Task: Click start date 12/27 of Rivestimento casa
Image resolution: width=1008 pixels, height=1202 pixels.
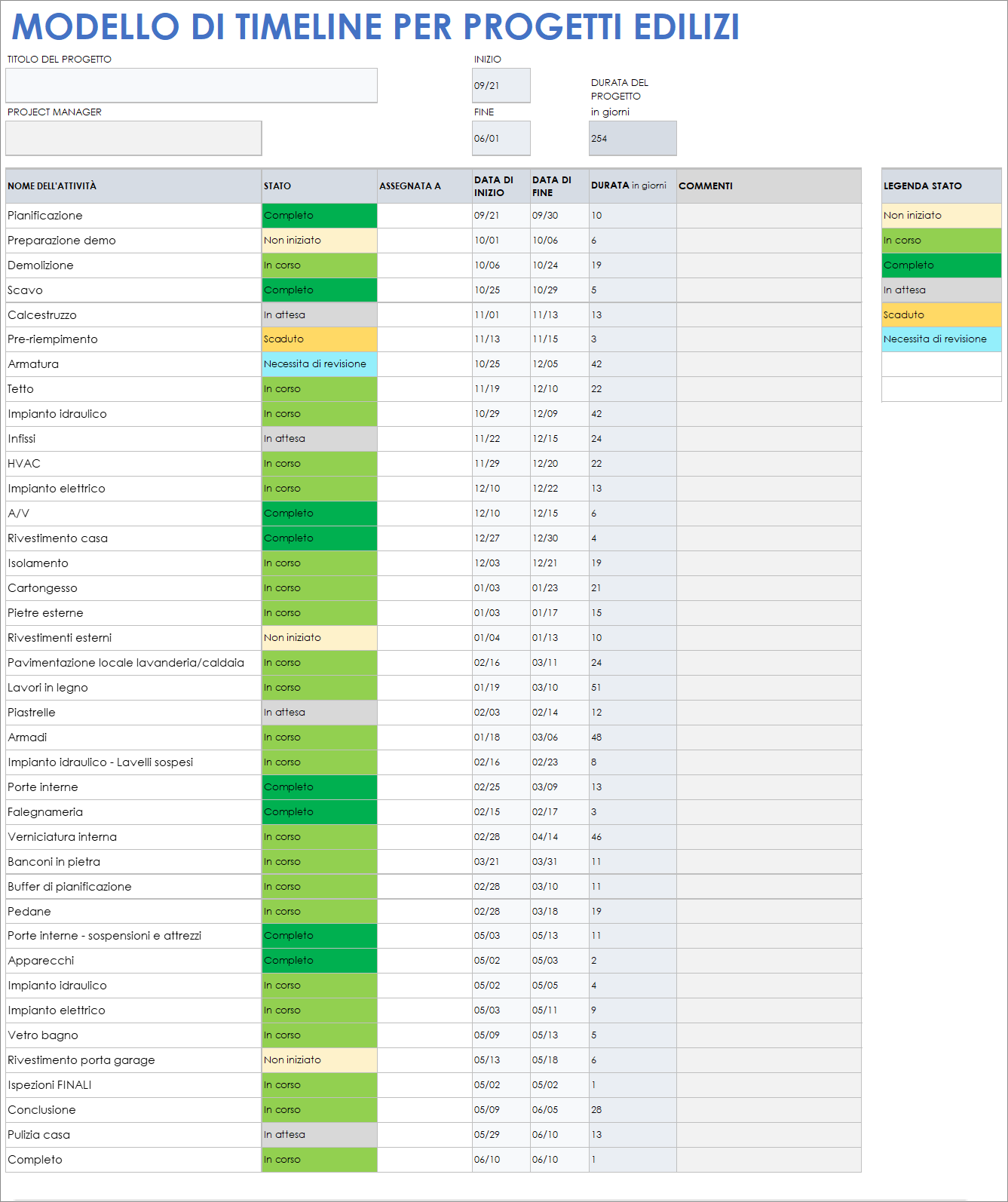Action: [501, 538]
